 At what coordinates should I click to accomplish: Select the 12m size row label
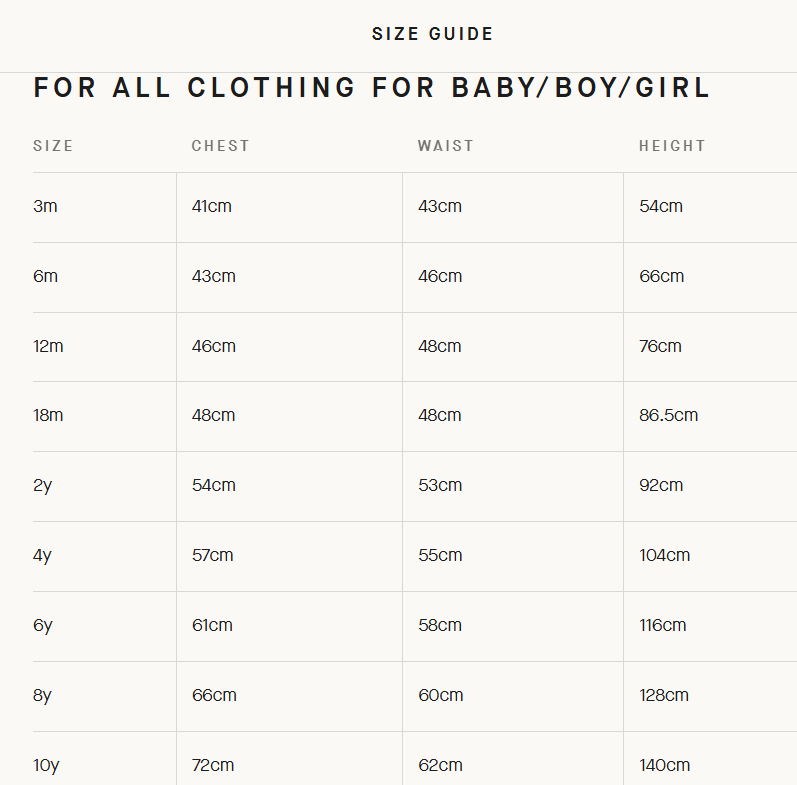[x=48, y=346]
